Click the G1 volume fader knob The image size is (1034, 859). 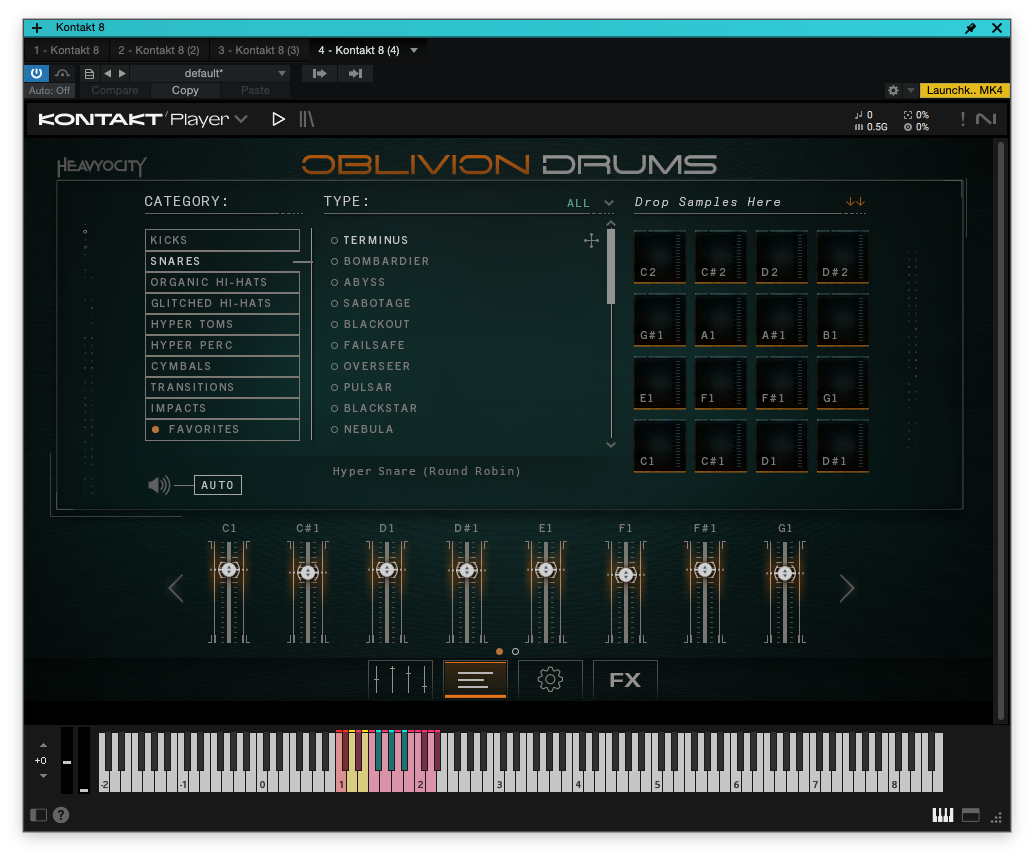[785, 574]
